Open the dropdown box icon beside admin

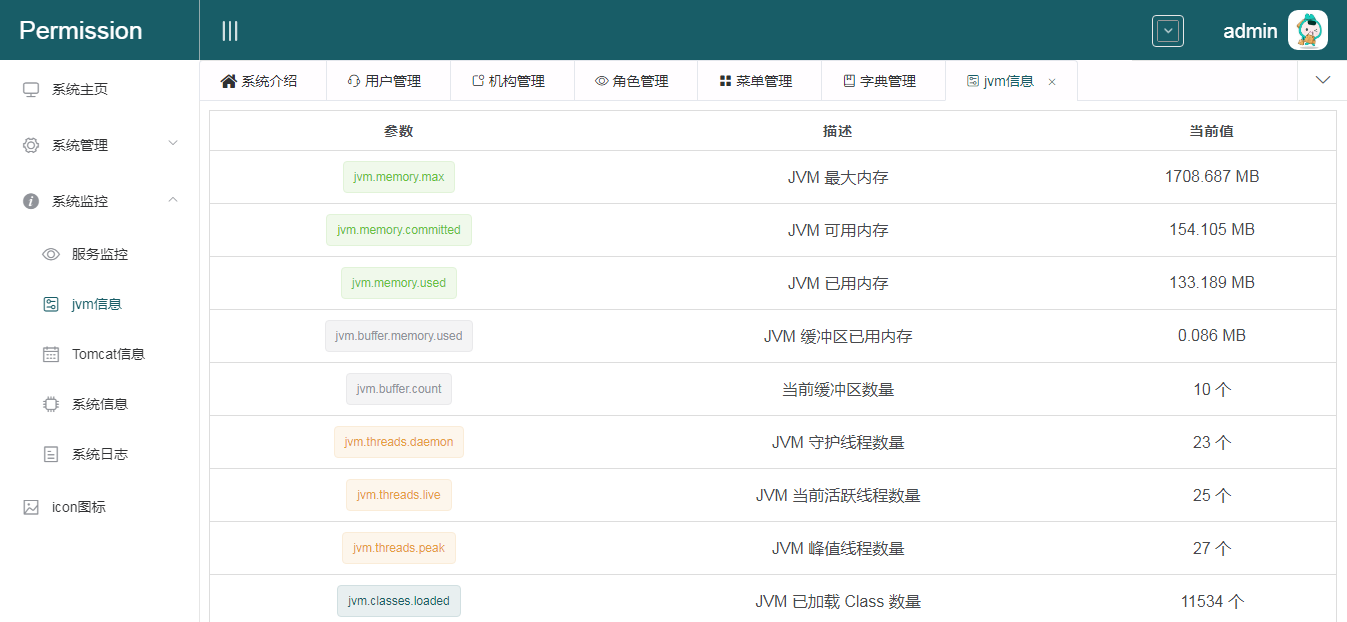[1168, 31]
